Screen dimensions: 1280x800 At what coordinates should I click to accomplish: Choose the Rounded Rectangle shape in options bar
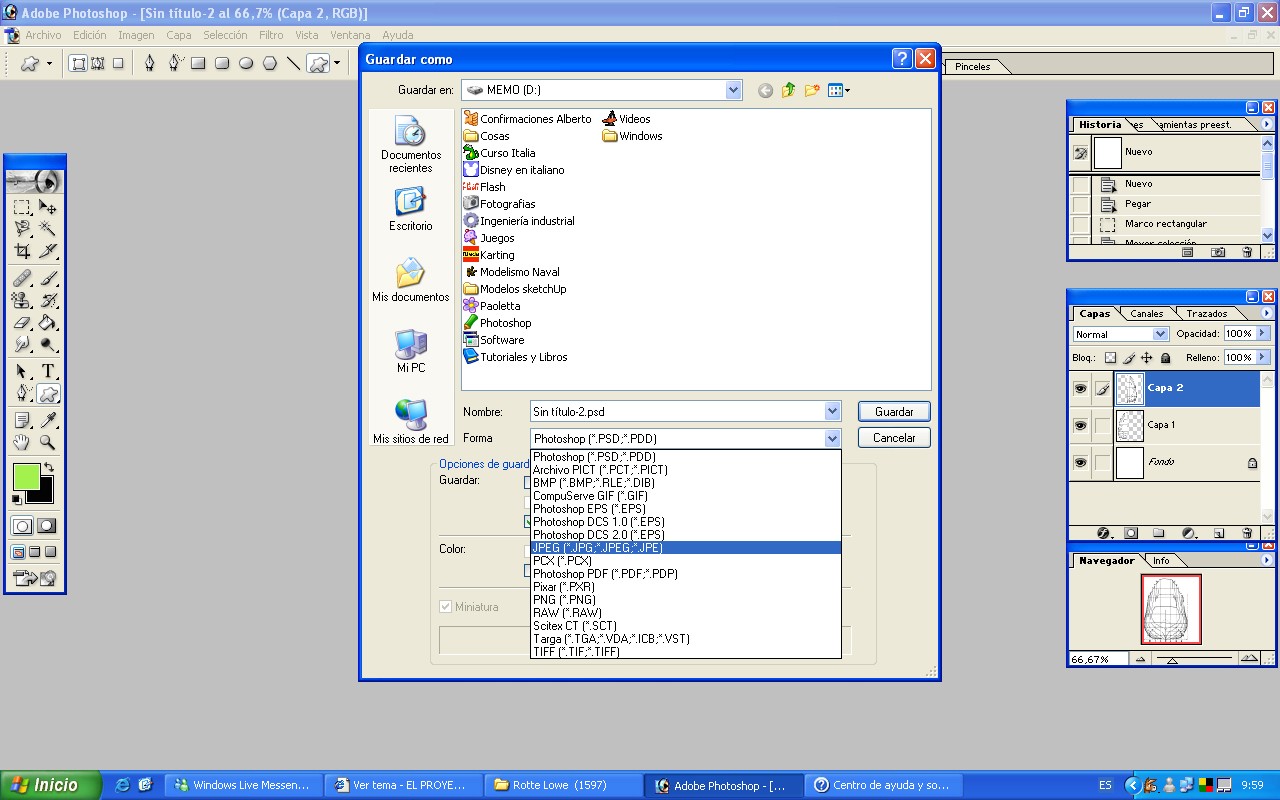[x=222, y=63]
